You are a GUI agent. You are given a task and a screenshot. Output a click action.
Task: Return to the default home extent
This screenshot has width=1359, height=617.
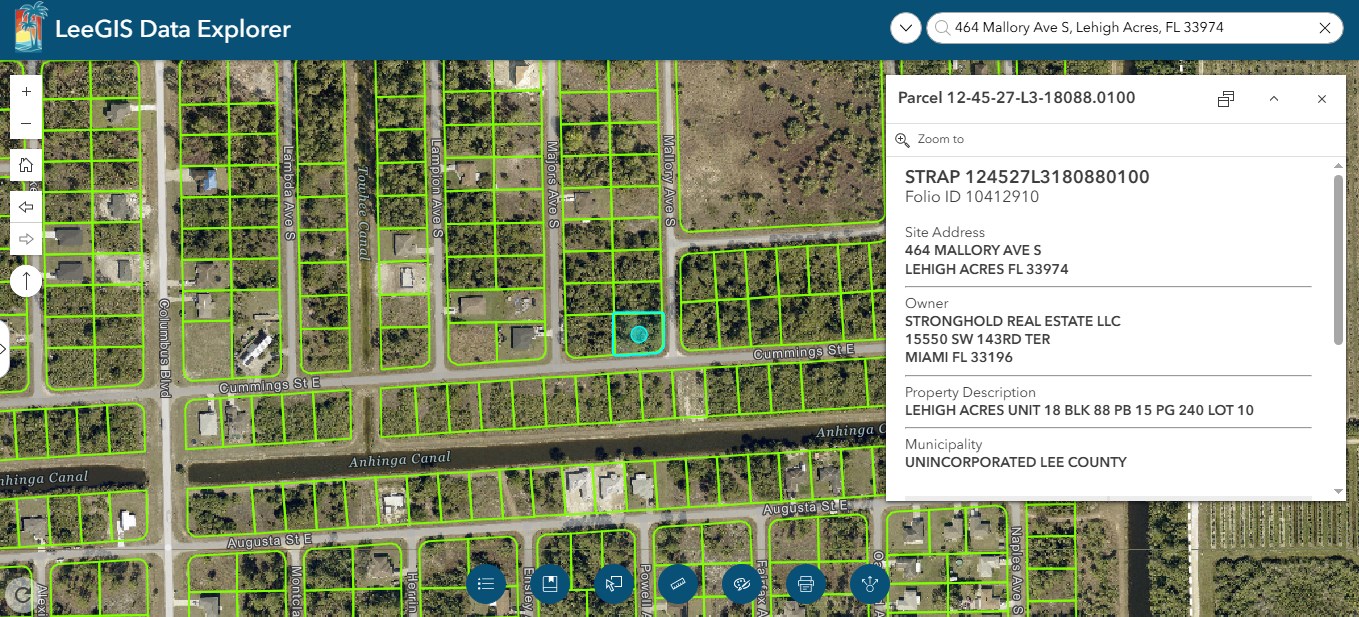coord(26,165)
